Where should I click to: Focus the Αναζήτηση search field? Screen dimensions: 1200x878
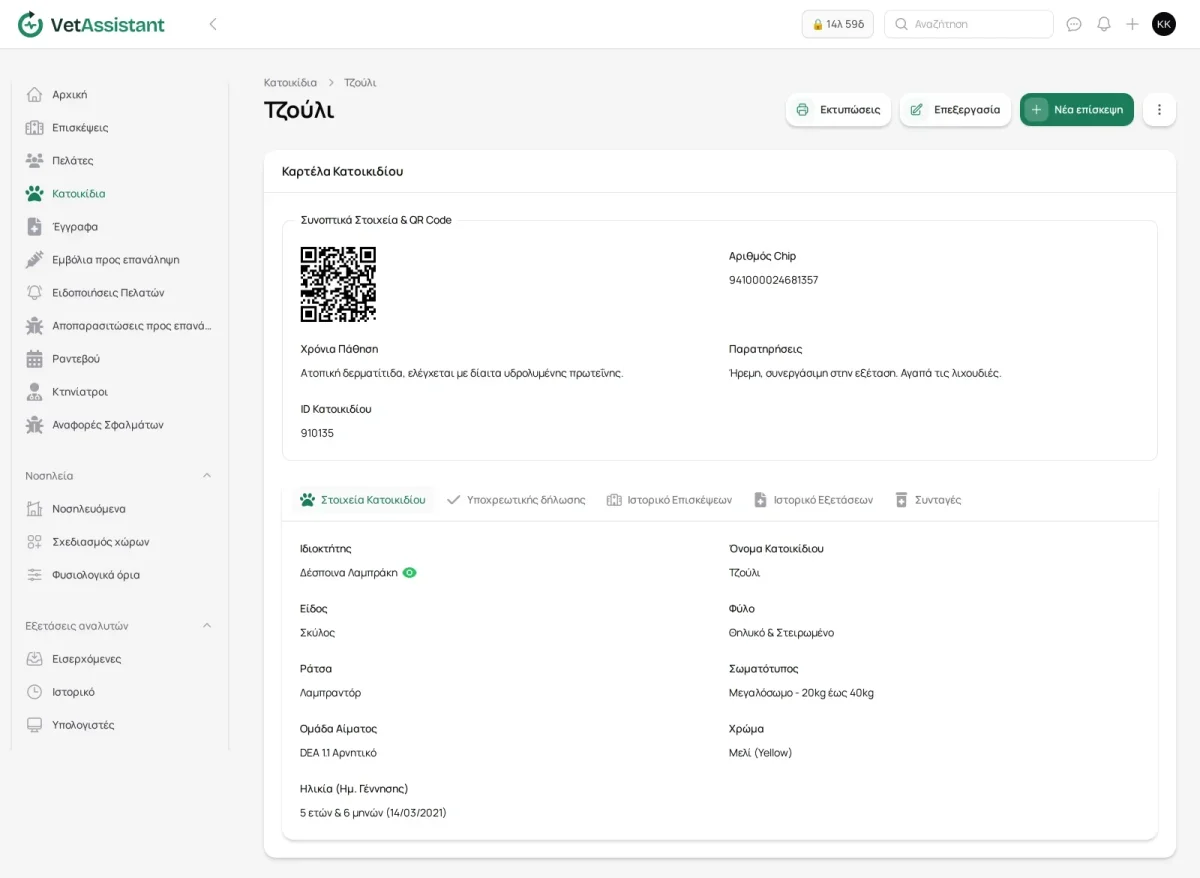[969, 24]
